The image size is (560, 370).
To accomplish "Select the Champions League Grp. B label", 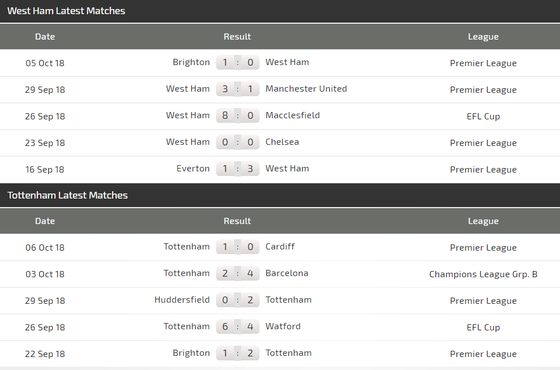I will pyautogui.click(x=483, y=274).
